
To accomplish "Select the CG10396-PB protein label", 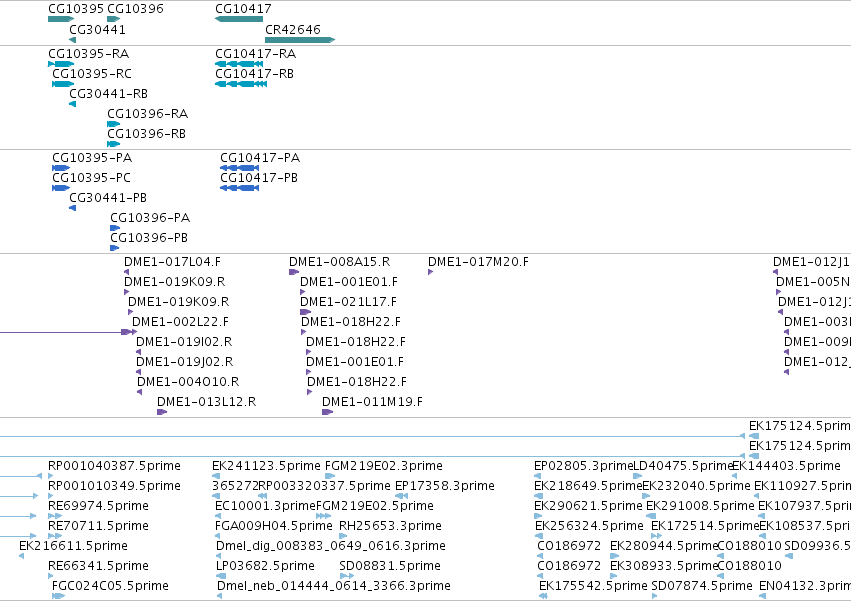I will (149, 238).
